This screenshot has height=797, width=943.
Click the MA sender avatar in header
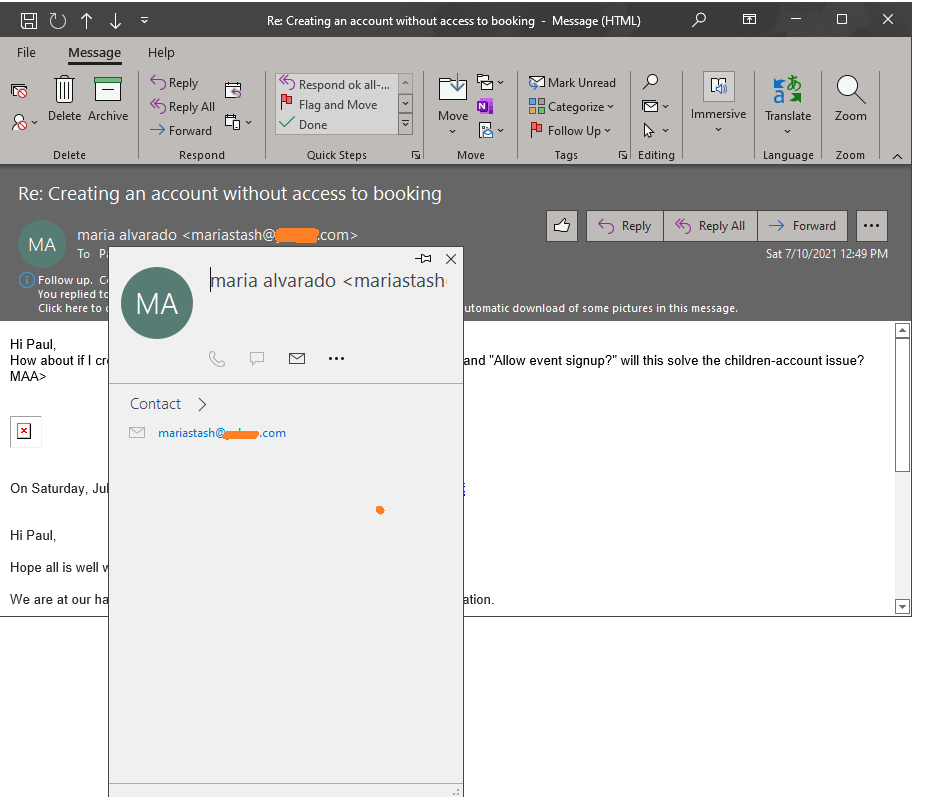(42, 244)
